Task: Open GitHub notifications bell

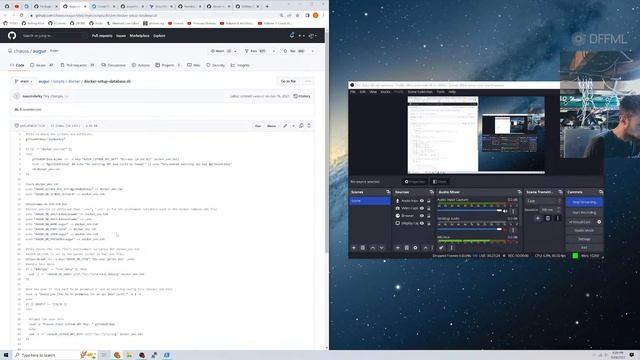Action: click(x=292, y=36)
